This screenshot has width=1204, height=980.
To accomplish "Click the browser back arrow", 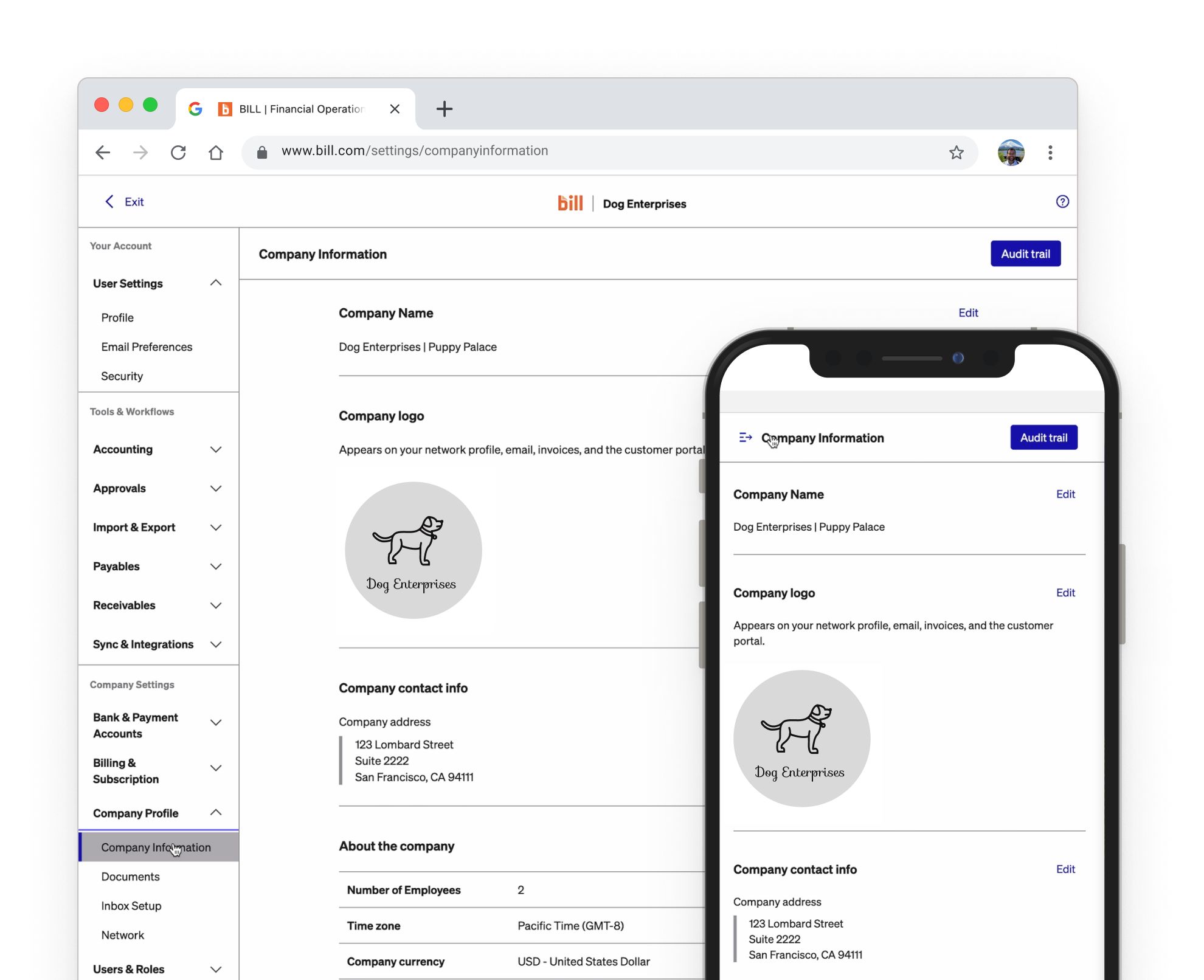I will click(103, 152).
